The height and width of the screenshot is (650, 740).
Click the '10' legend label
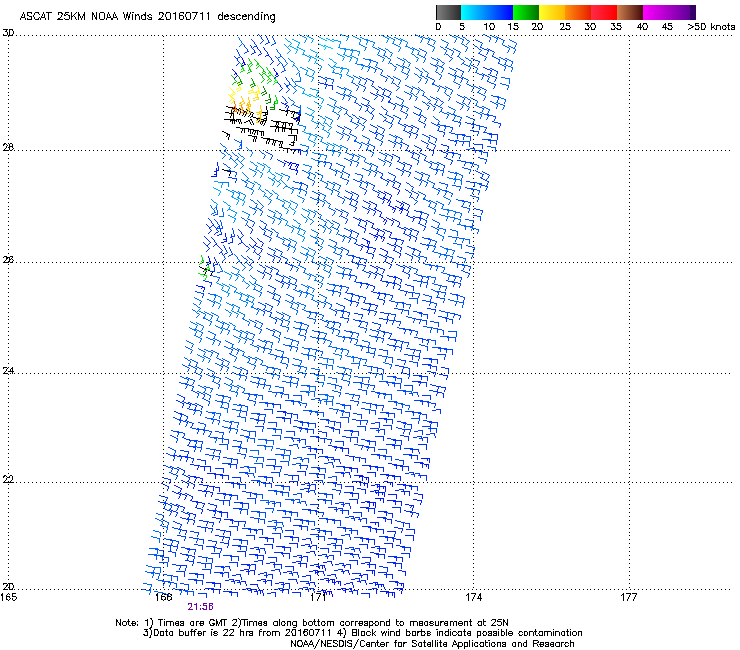[489, 27]
